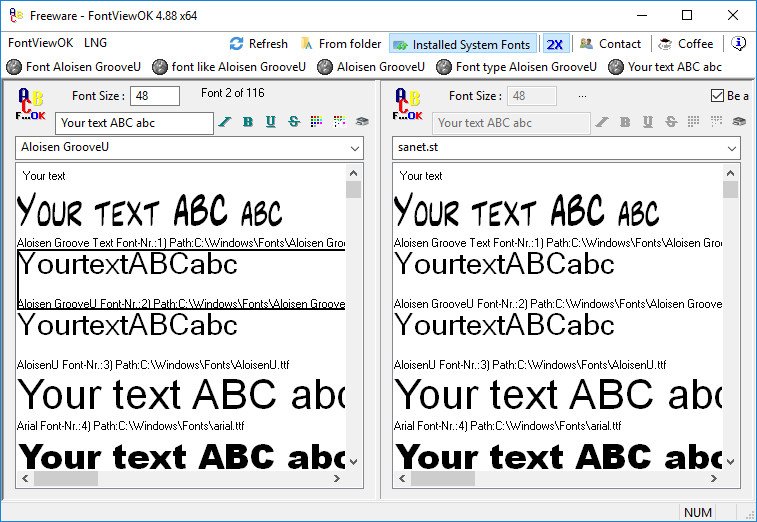The image size is (757, 522).
Task: Click right pane sample text field
Action: click(511, 123)
